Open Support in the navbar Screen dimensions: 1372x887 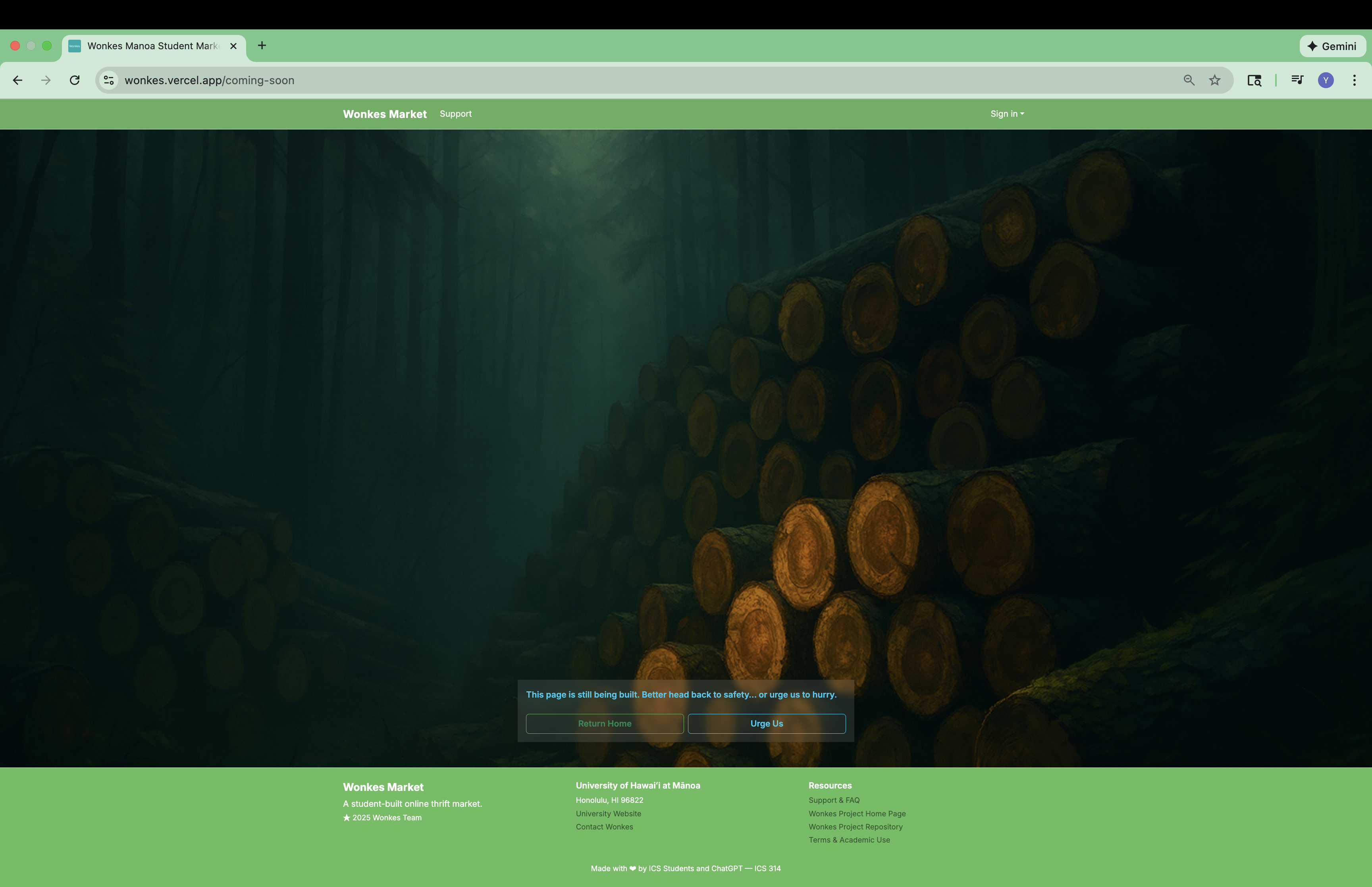click(x=455, y=114)
